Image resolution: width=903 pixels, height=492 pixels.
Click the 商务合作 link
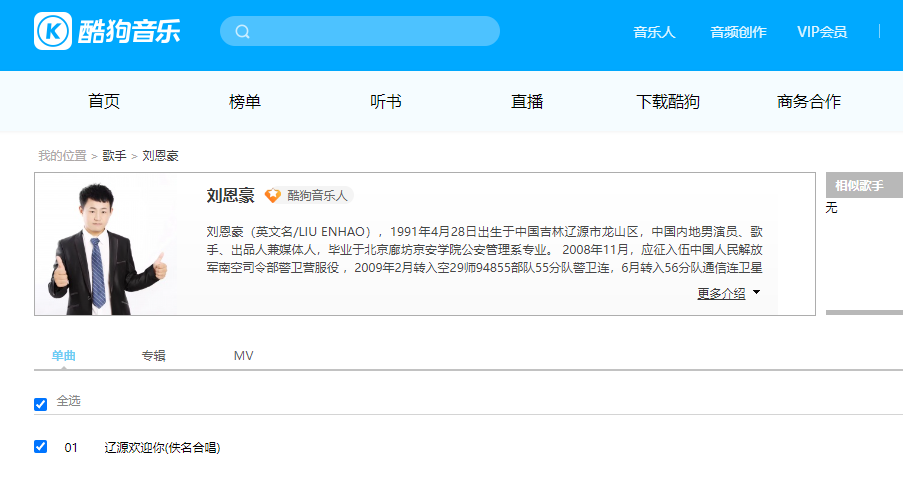(x=809, y=101)
